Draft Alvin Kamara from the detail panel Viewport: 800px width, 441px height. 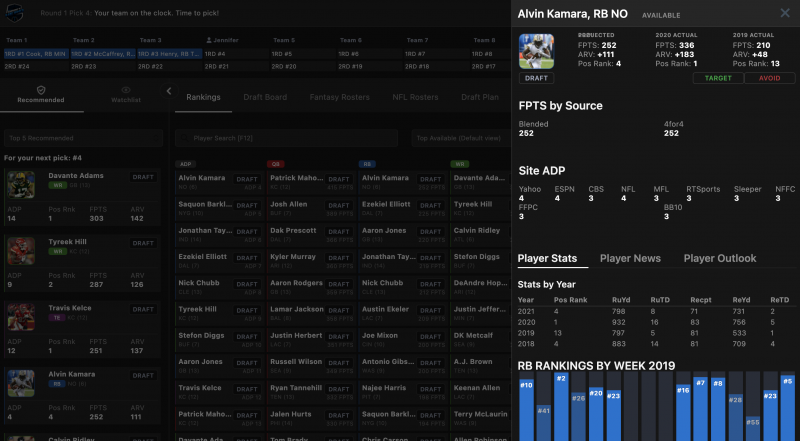(x=536, y=78)
